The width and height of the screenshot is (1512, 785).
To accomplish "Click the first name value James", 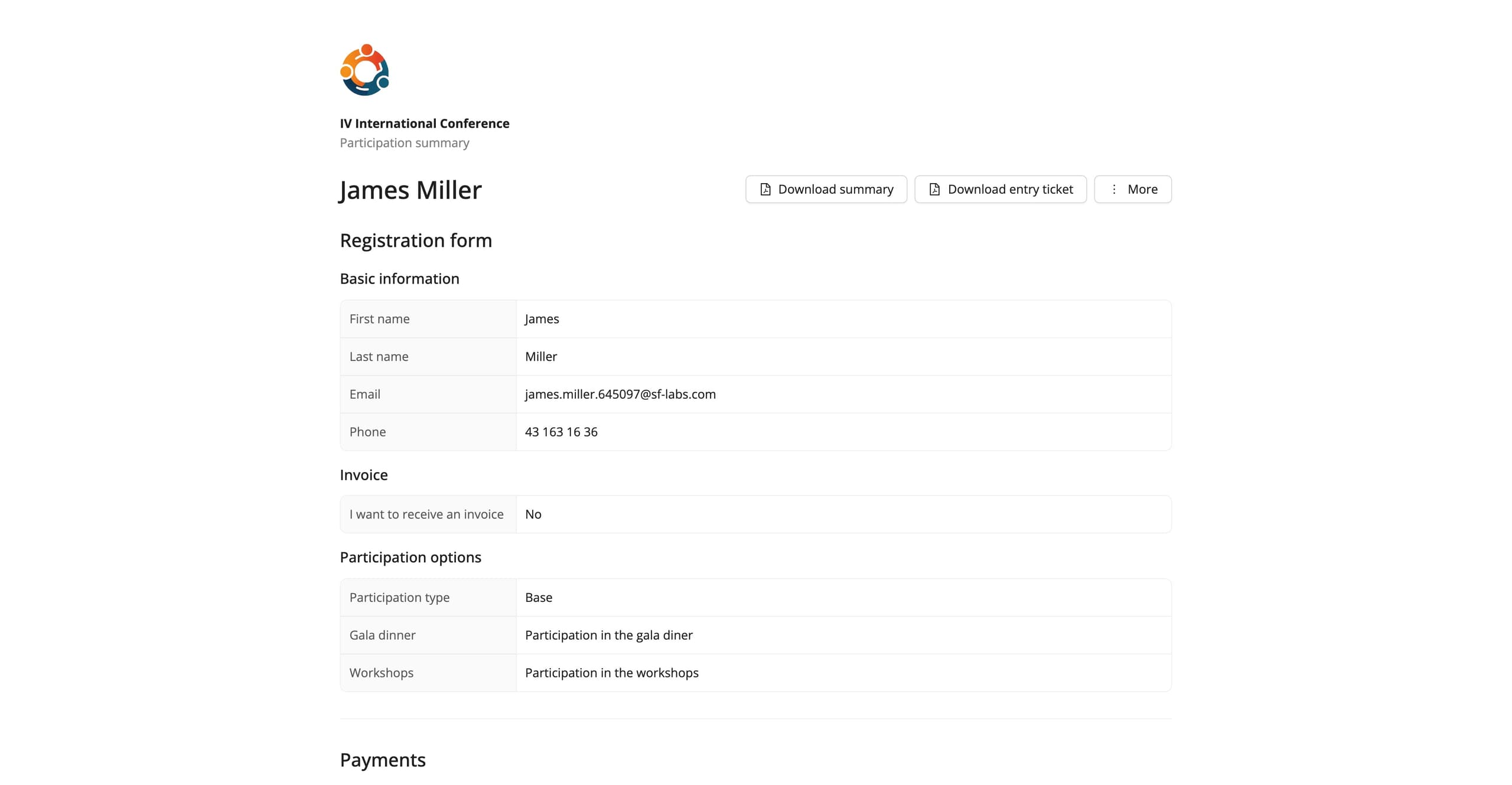I will point(542,319).
